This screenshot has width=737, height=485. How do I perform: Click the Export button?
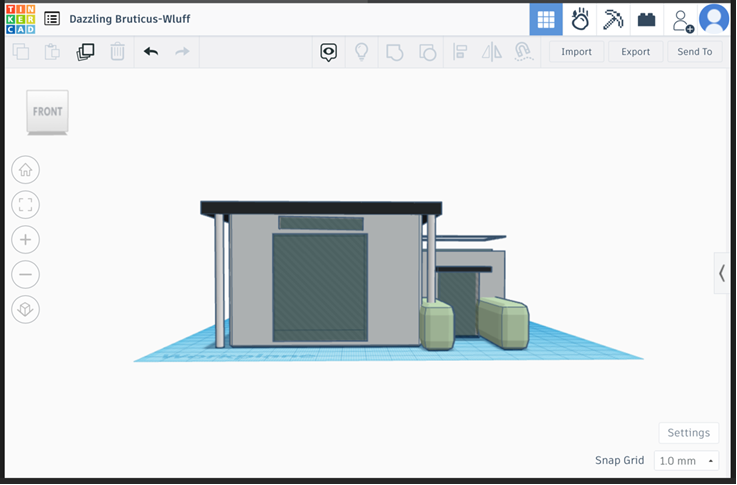click(x=635, y=52)
